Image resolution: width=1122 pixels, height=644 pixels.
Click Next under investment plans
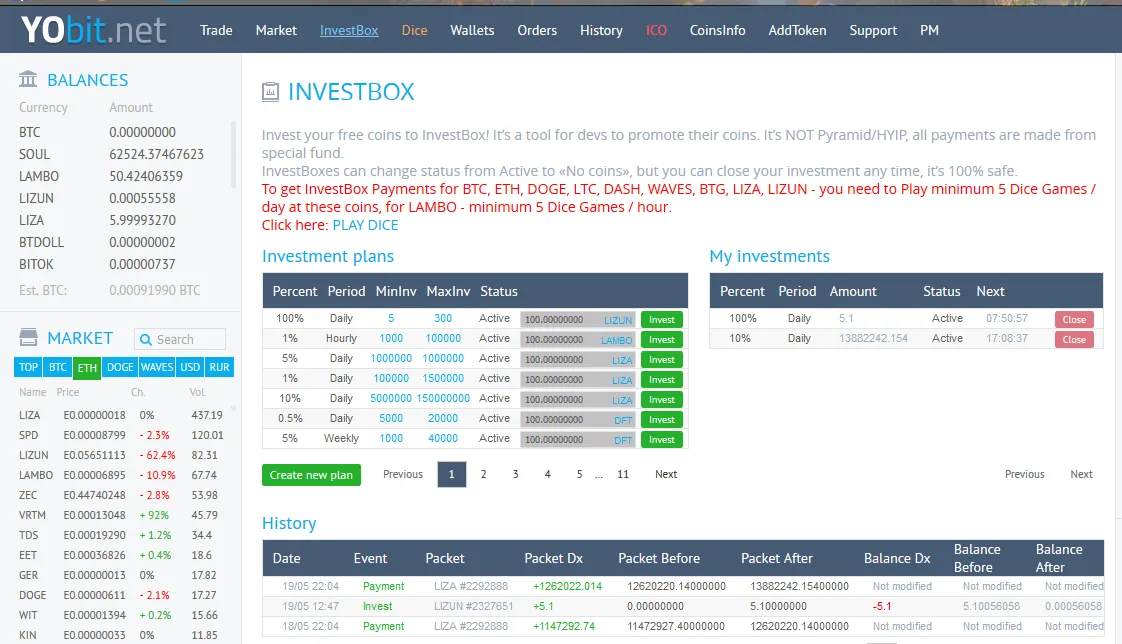[x=666, y=474]
